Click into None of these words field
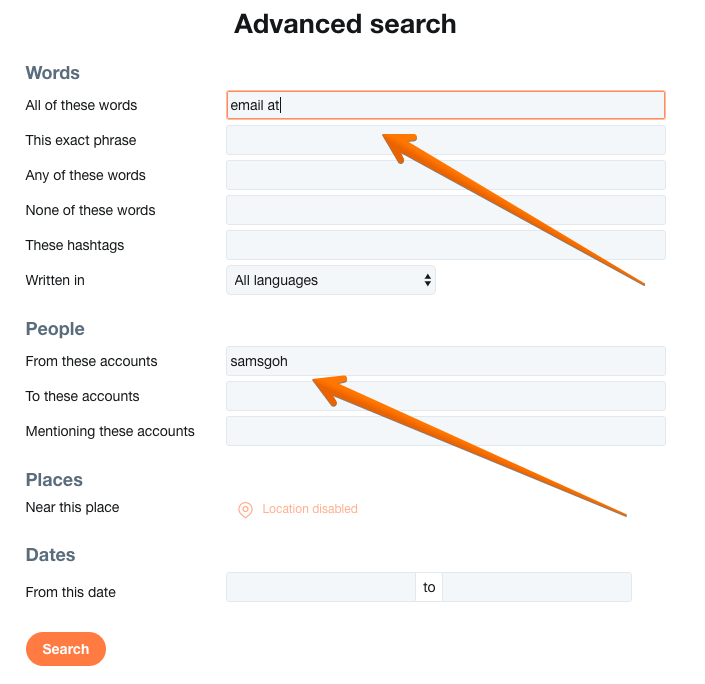 tap(445, 210)
